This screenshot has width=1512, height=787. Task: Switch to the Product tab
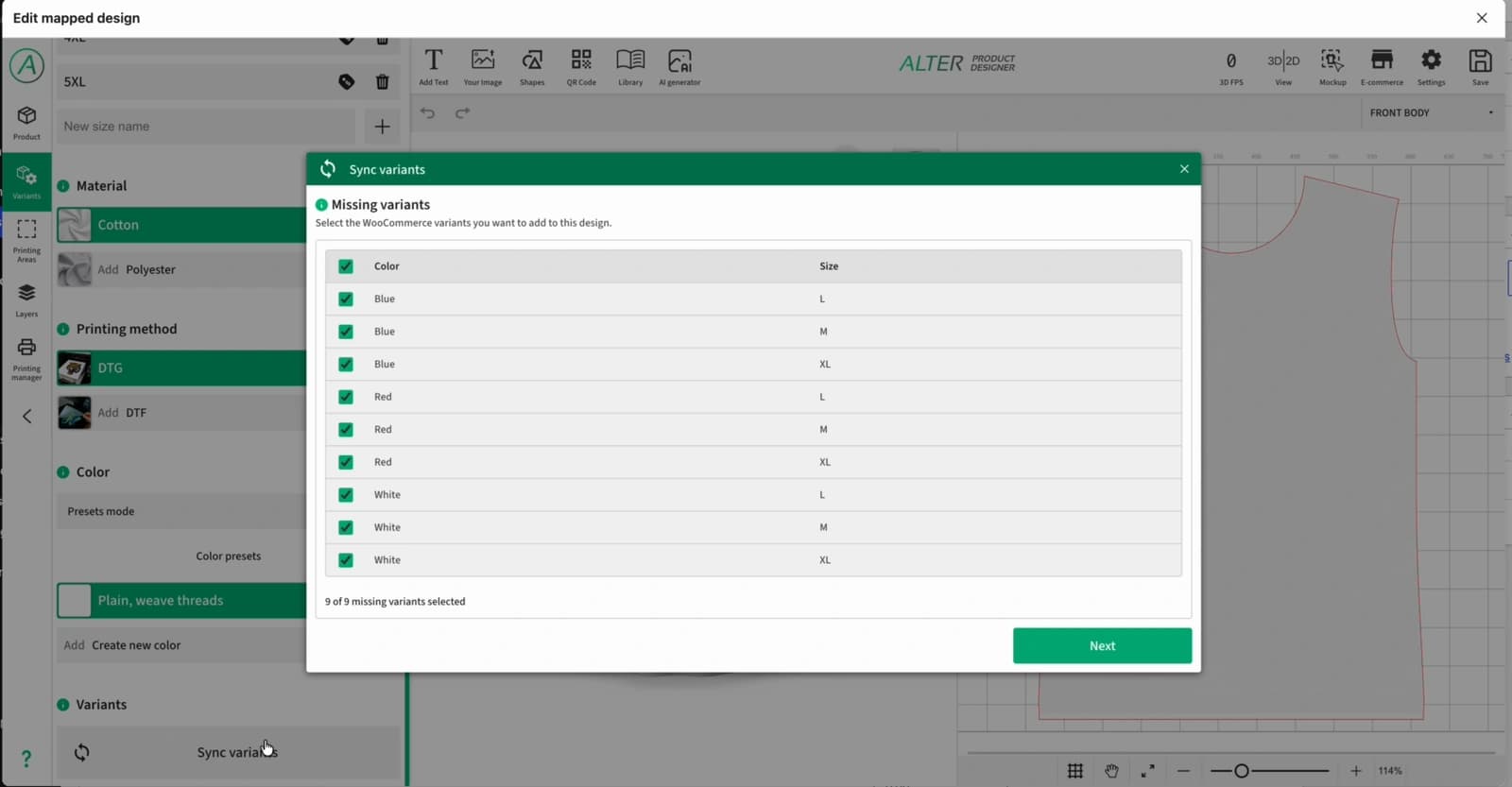point(26,123)
